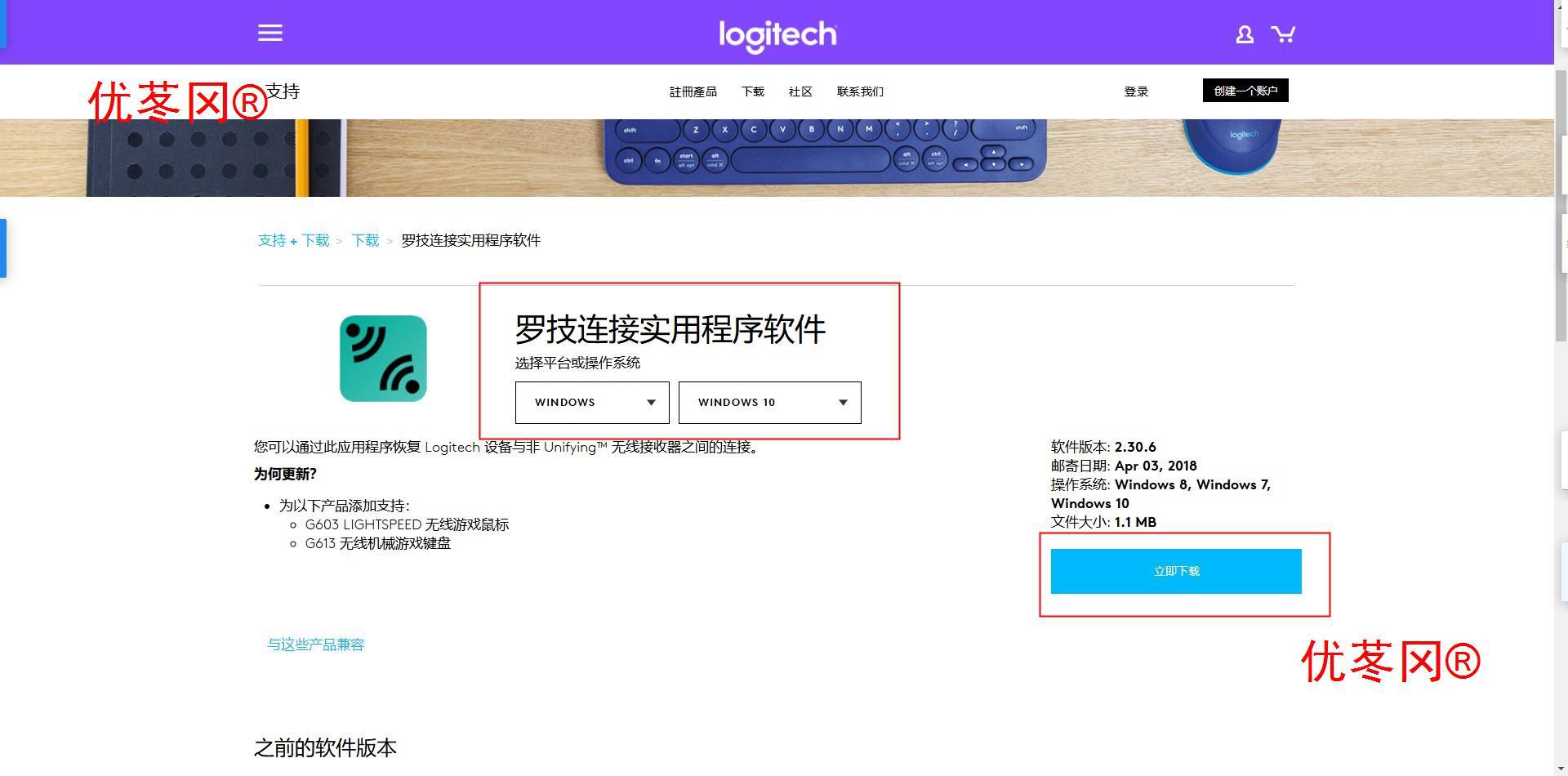
Task: Click the 登录 link
Action: (x=1136, y=91)
